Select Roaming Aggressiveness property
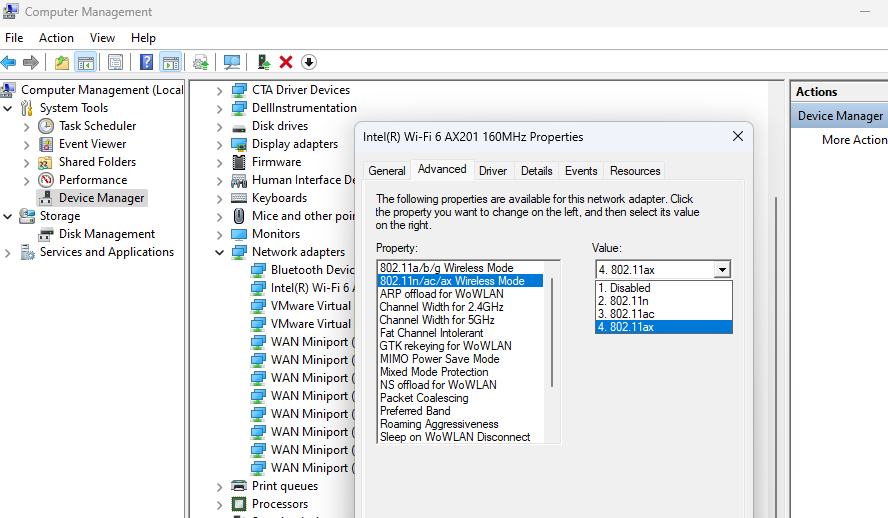This screenshot has width=888, height=518. coord(460,424)
